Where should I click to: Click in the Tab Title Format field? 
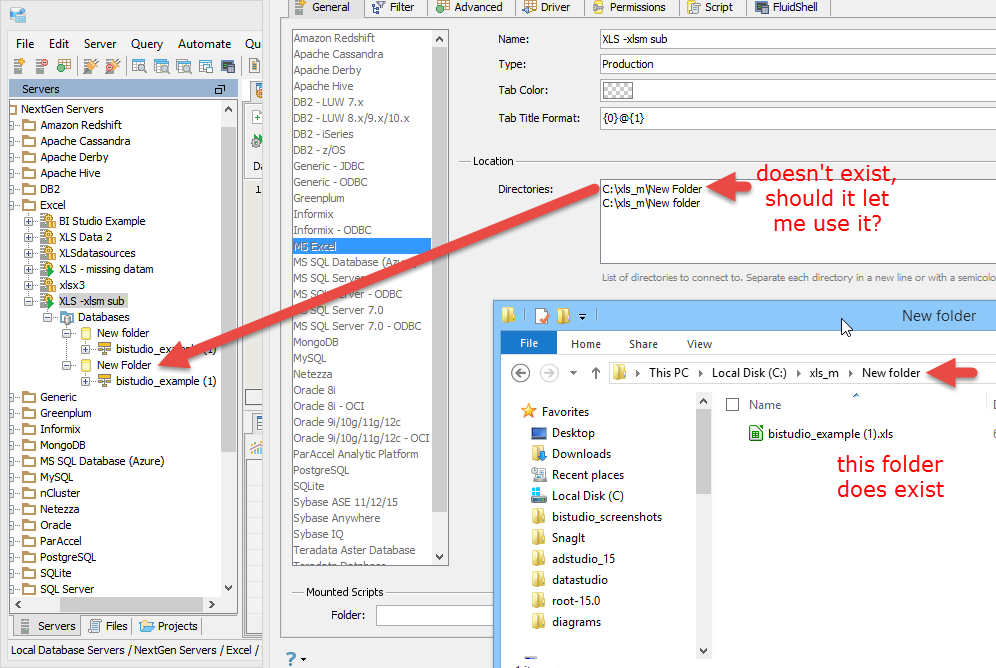pos(798,118)
